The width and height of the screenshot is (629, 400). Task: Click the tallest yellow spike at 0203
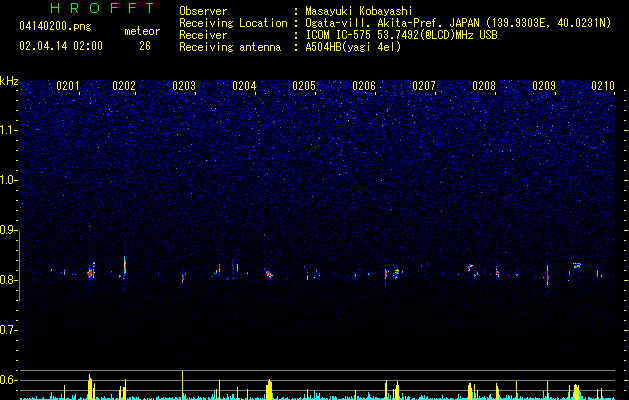183,384
